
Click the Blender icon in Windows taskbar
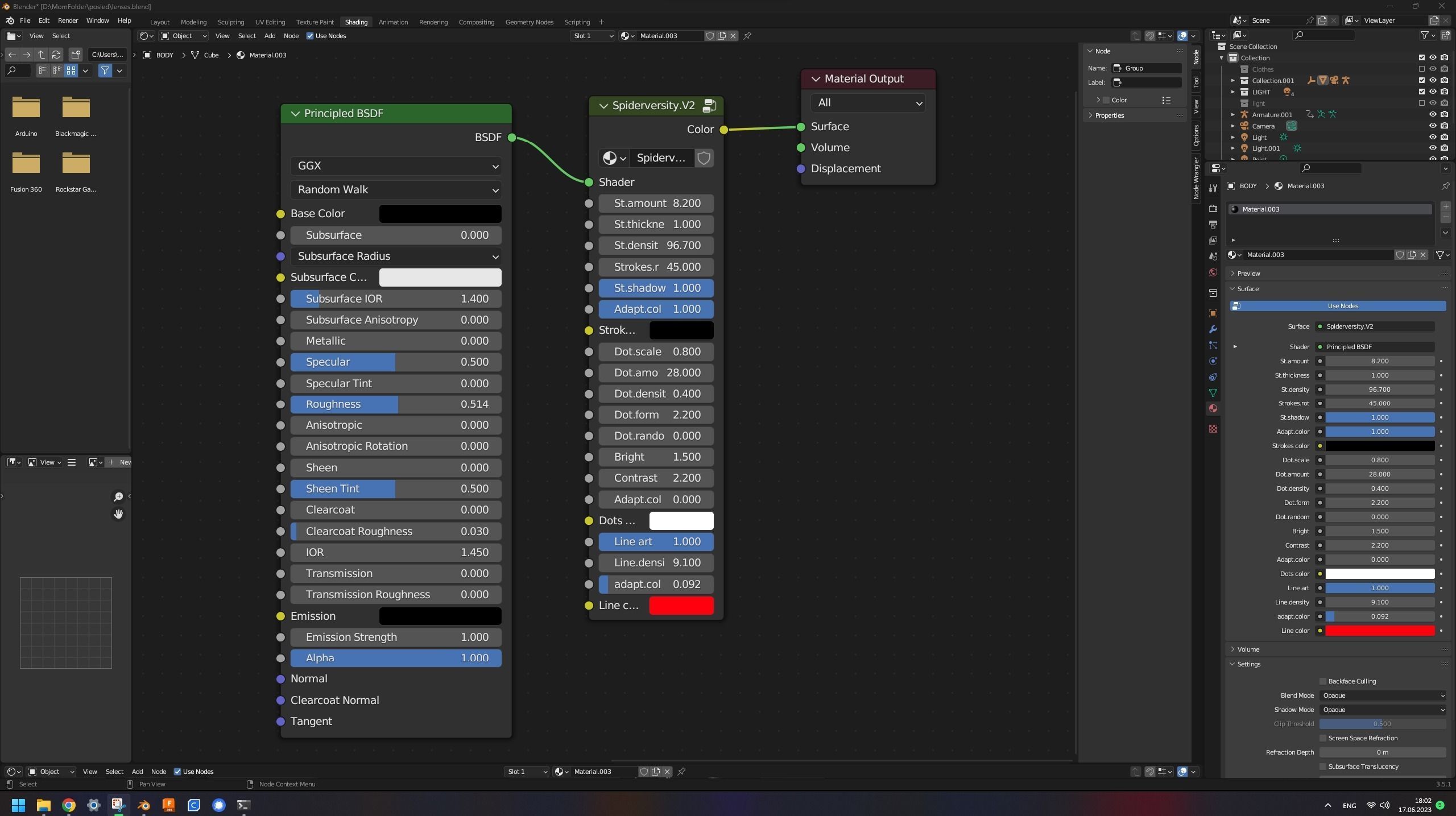143,805
